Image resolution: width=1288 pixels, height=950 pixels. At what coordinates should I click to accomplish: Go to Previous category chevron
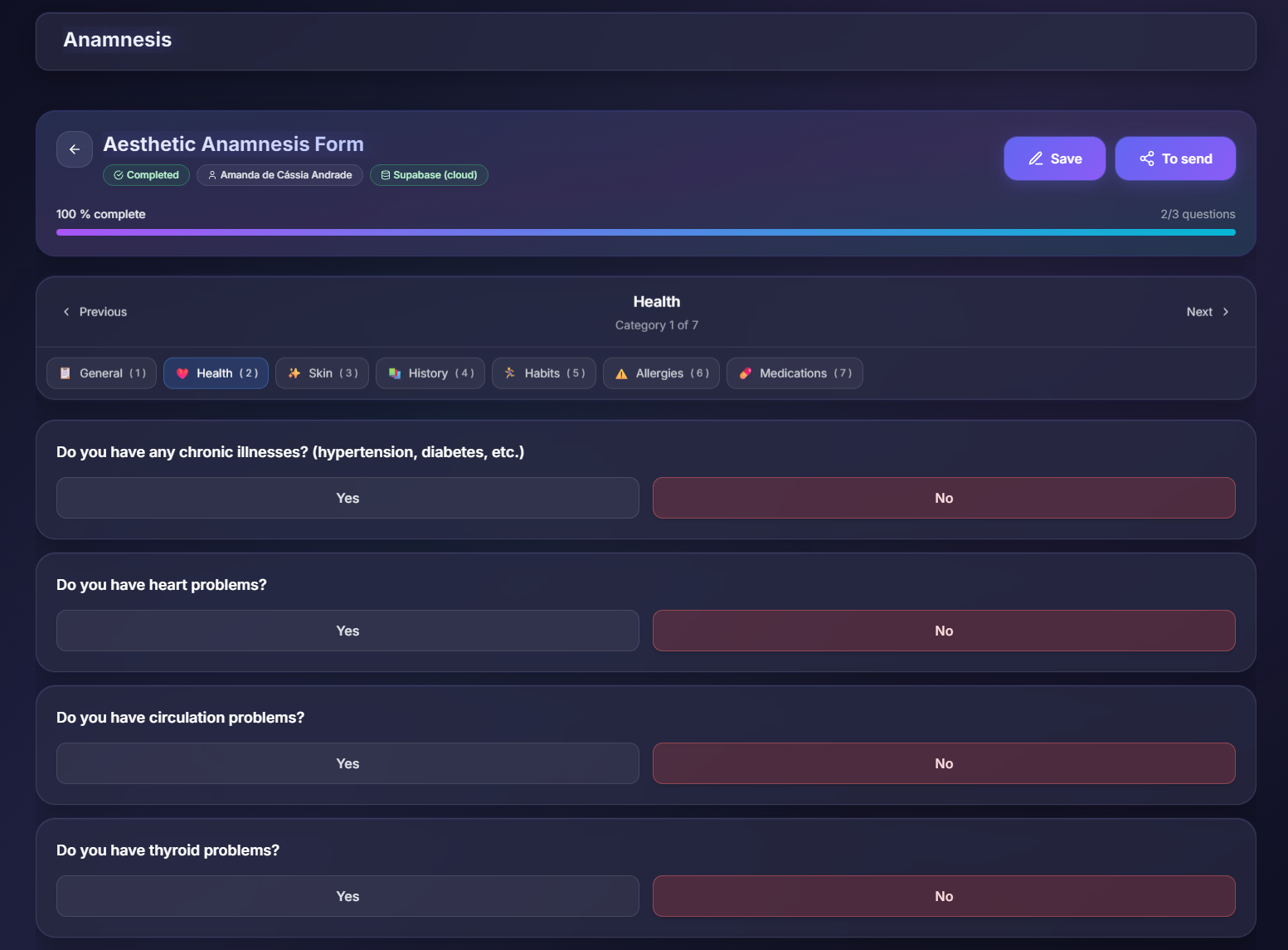pyautogui.click(x=66, y=312)
